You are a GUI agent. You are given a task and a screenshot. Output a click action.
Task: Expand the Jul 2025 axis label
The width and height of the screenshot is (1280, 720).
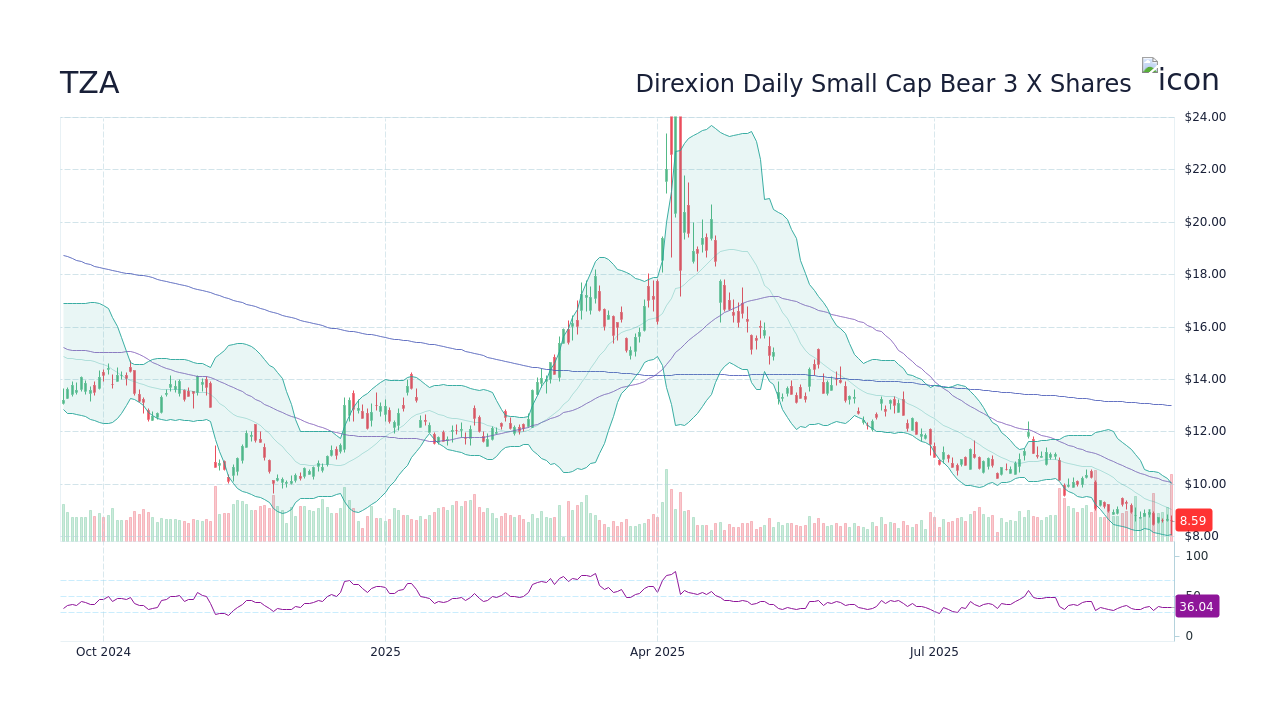point(935,651)
